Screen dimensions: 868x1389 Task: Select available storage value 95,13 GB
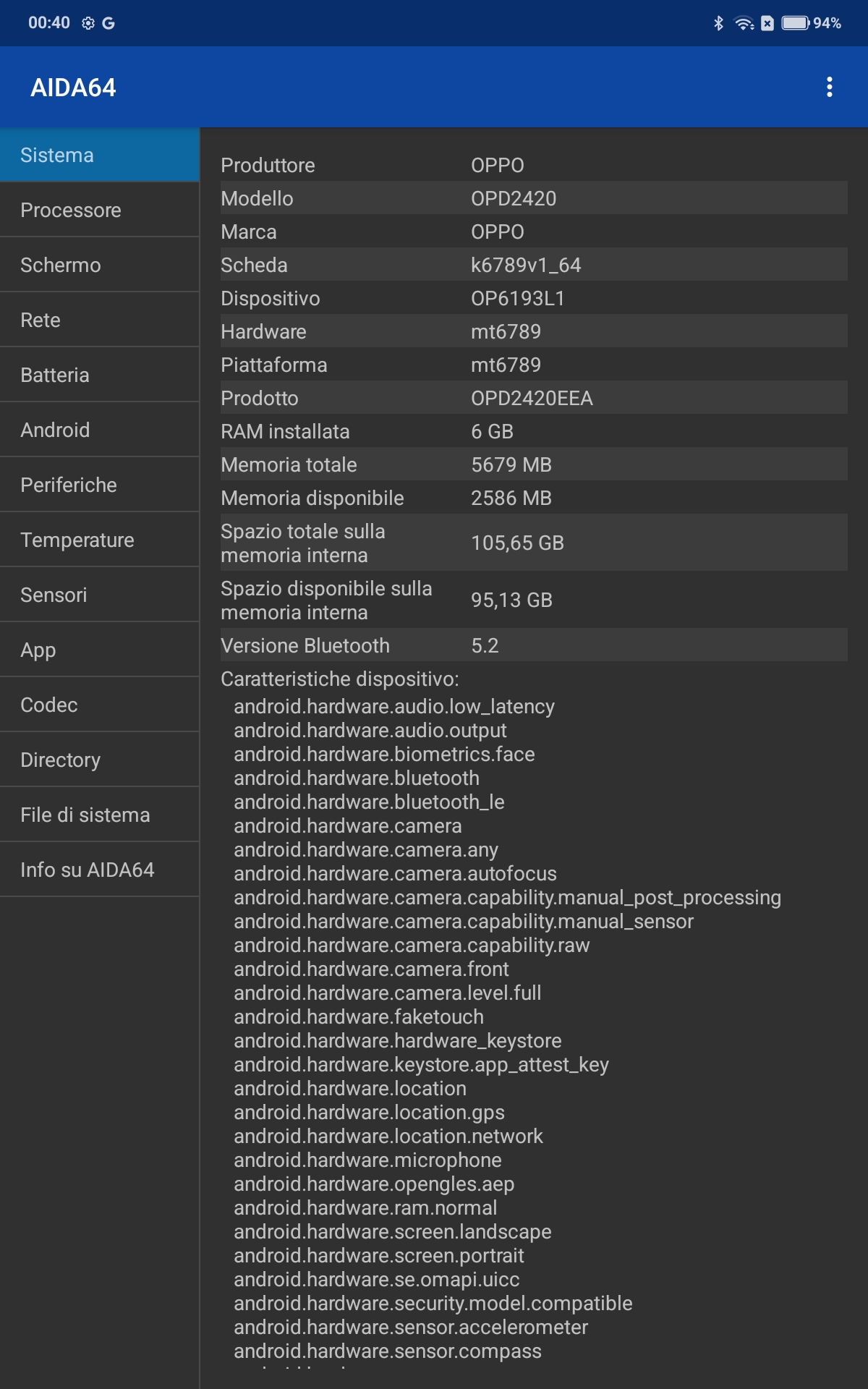pos(511,600)
